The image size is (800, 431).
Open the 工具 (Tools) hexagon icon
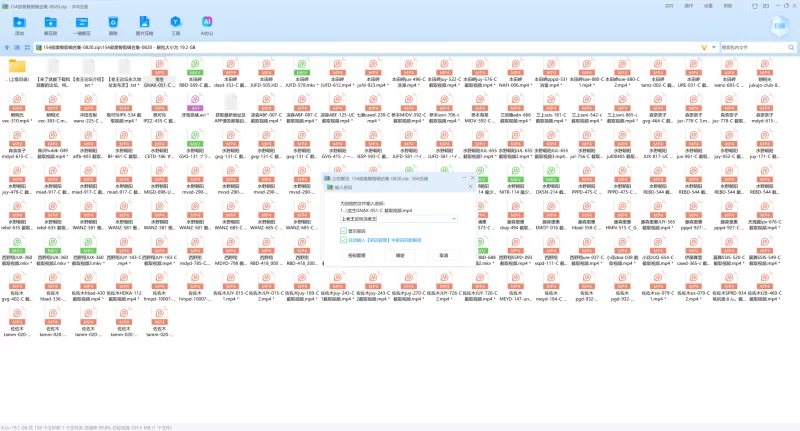176,22
